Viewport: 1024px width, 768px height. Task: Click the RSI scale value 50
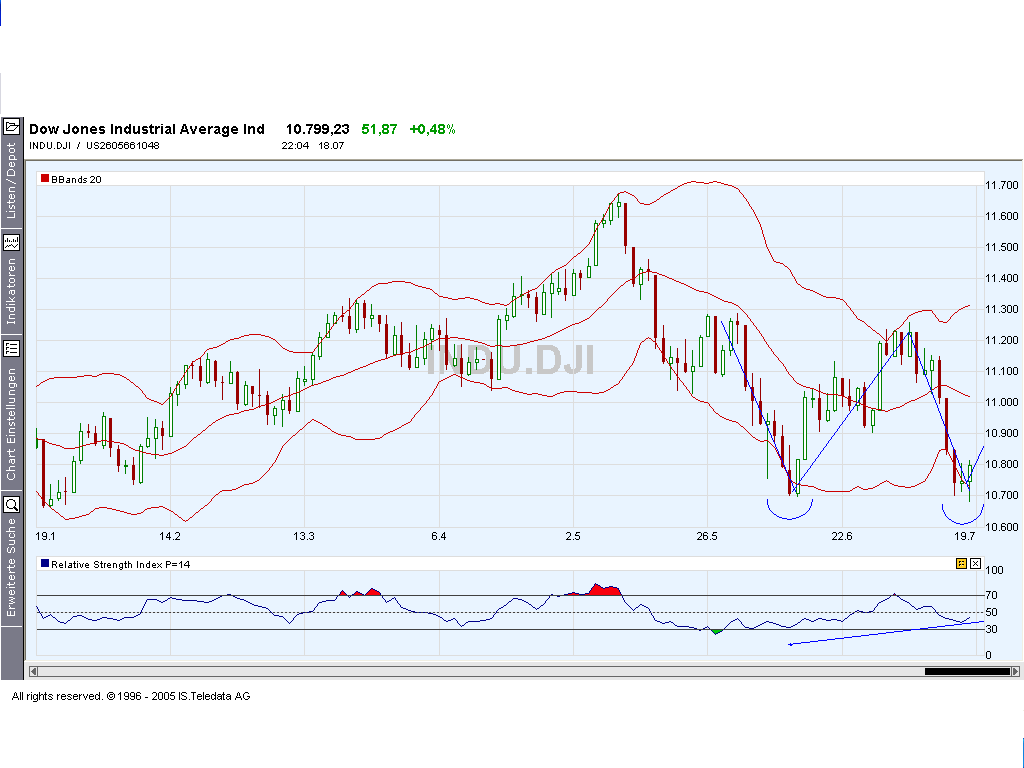click(991, 612)
